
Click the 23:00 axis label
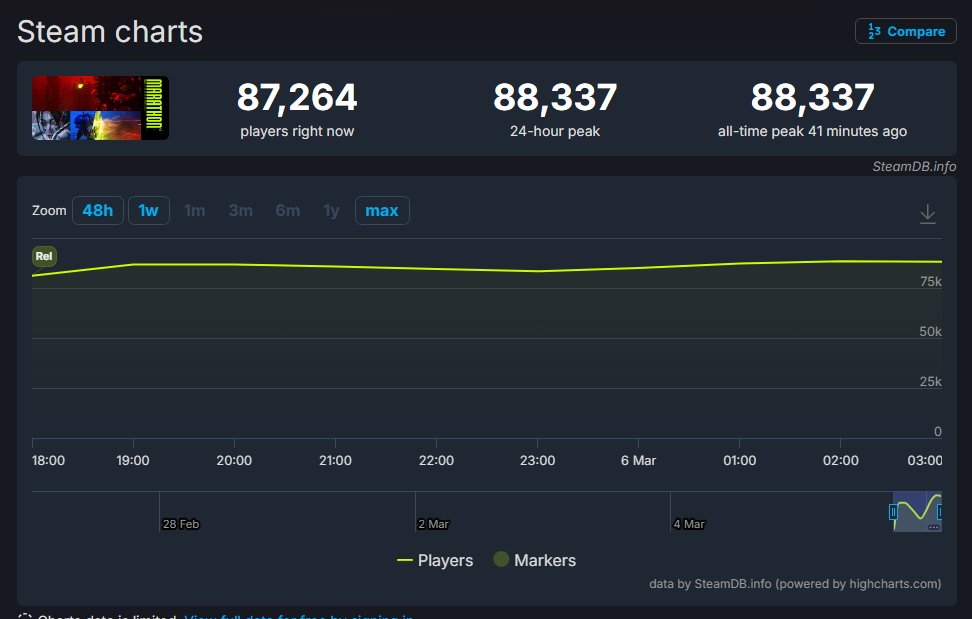(537, 460)
